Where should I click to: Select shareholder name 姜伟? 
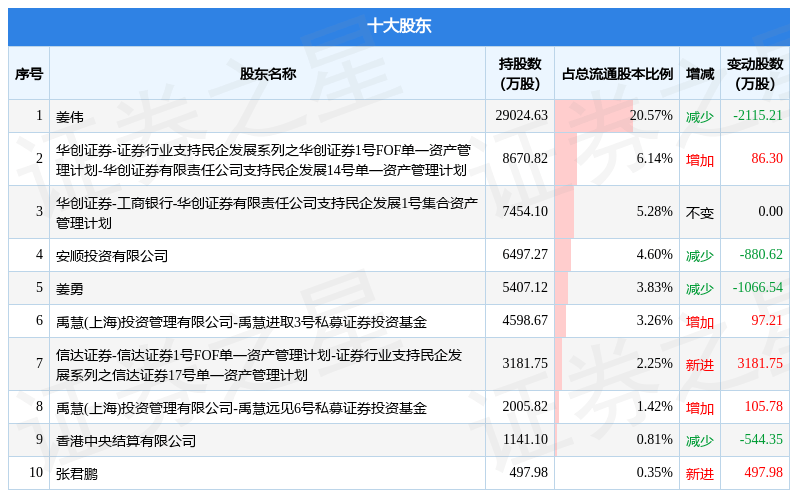(70, 116)
